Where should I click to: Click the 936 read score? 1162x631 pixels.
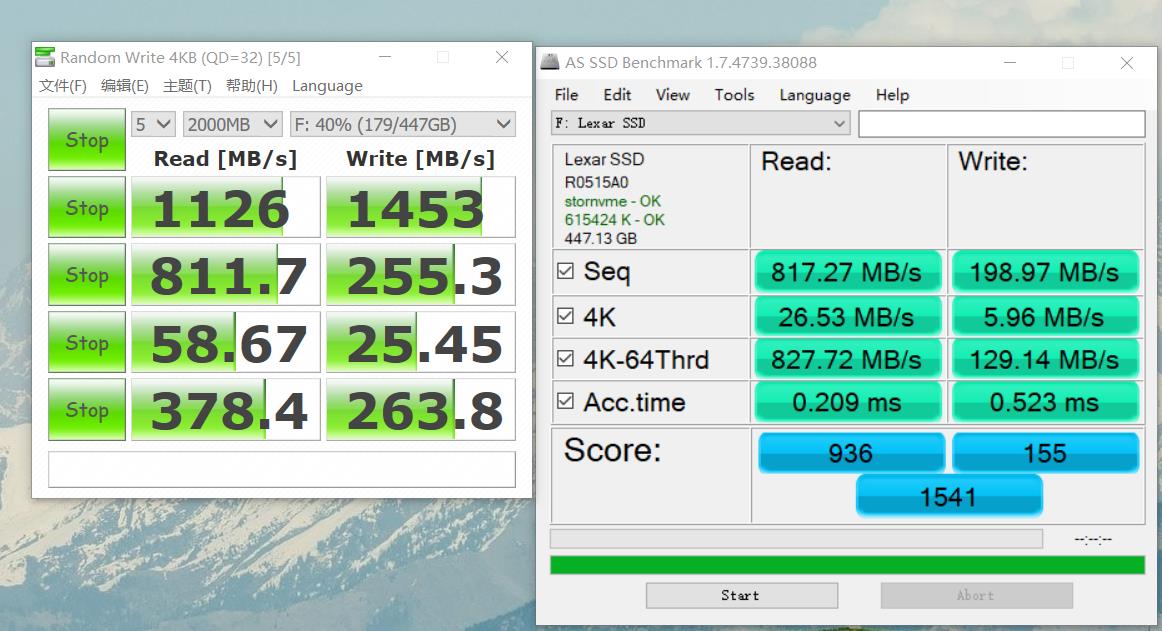click(851, 452)
